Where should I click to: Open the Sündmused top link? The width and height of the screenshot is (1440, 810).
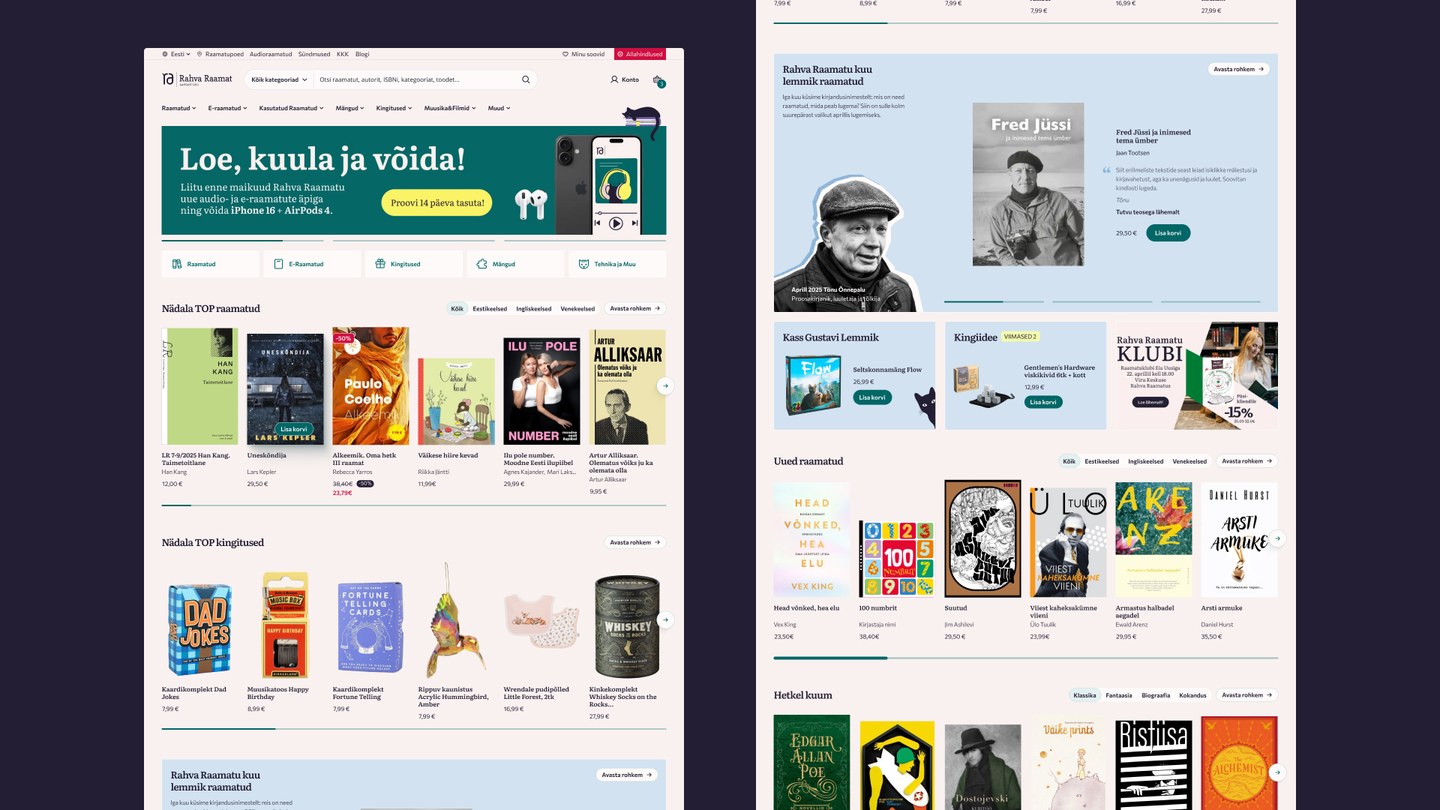pos(314,54)
